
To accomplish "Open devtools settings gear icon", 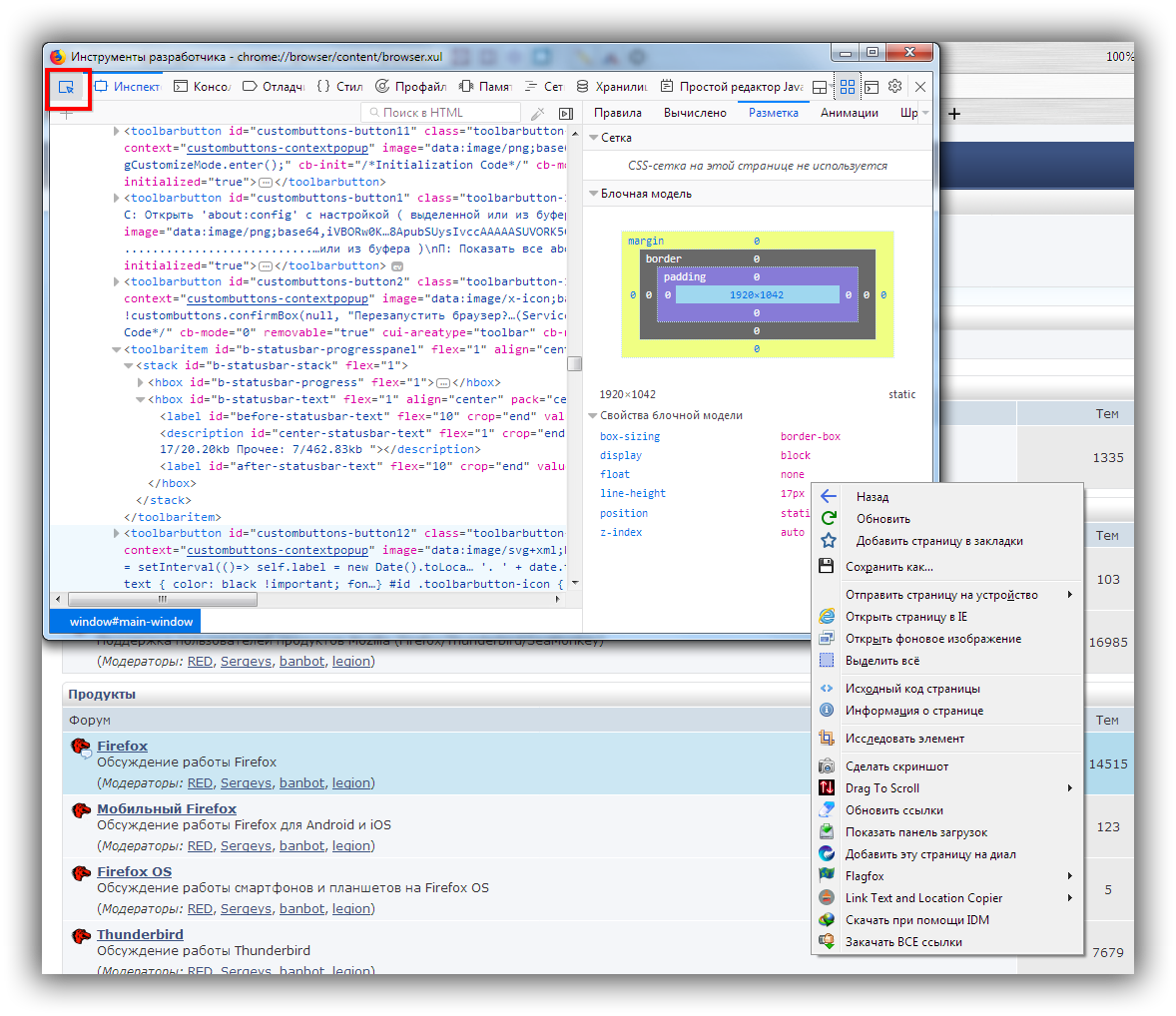I will [x=894, y=87].
